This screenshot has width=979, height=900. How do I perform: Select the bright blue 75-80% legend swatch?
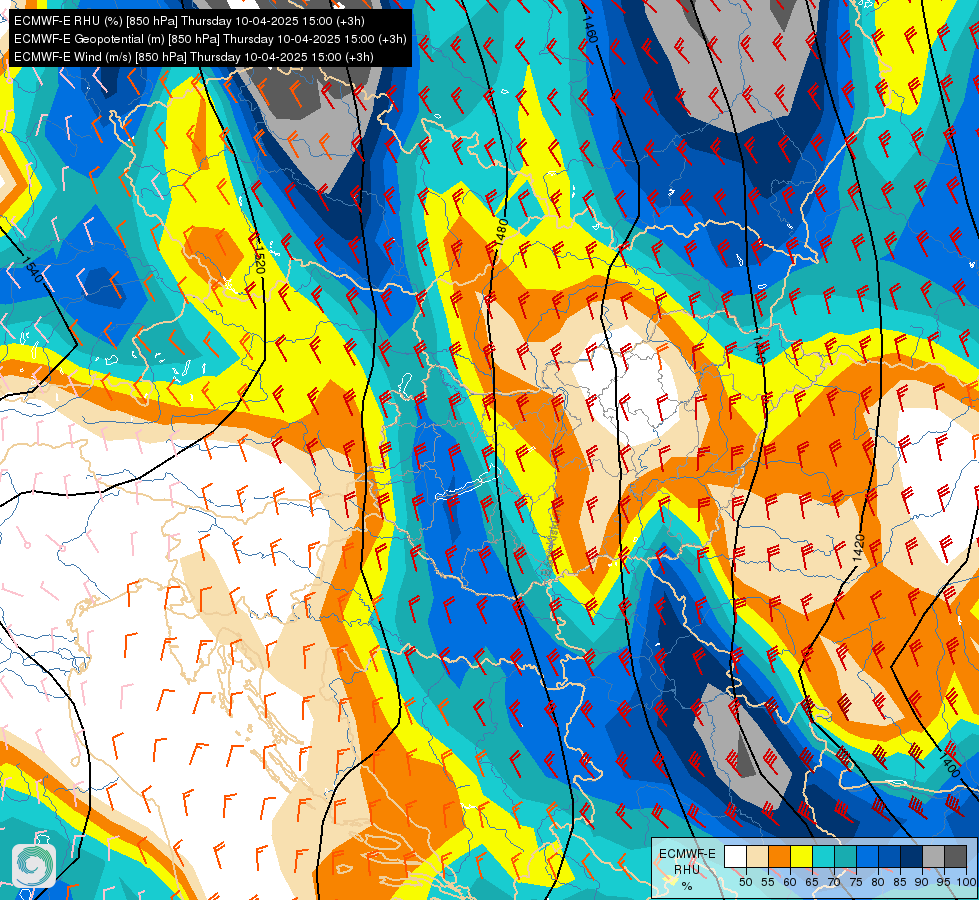click(867, 857)
